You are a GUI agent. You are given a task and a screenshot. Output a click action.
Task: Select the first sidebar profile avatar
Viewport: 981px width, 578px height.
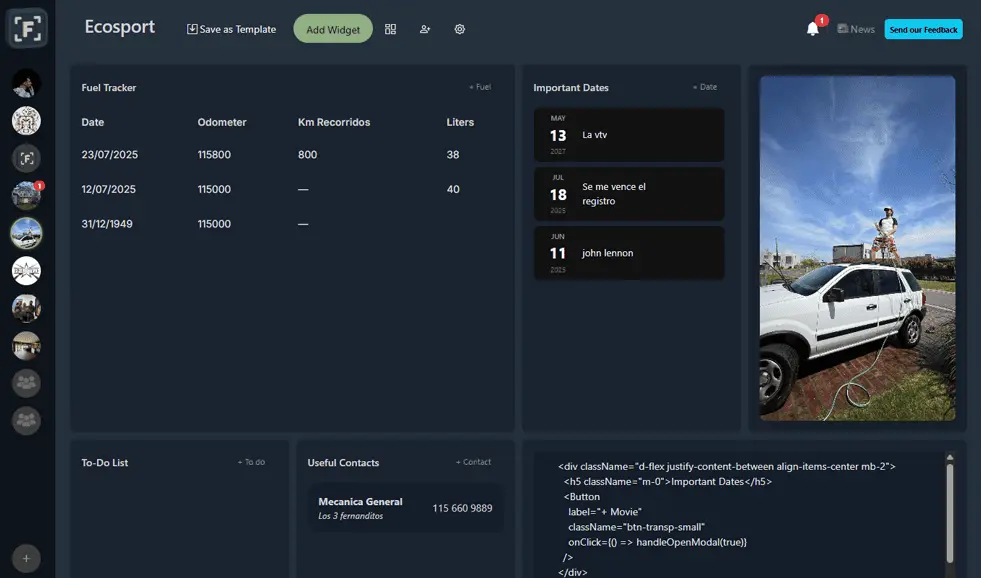coord(26,83)
